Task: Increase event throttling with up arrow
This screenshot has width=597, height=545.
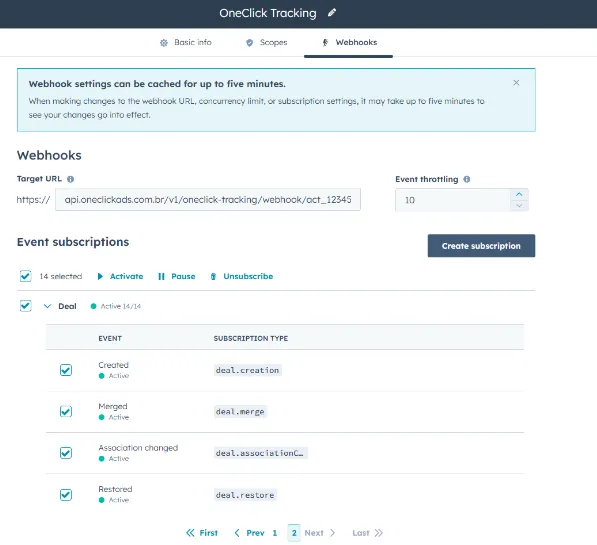Action: (x=519, y=194)
